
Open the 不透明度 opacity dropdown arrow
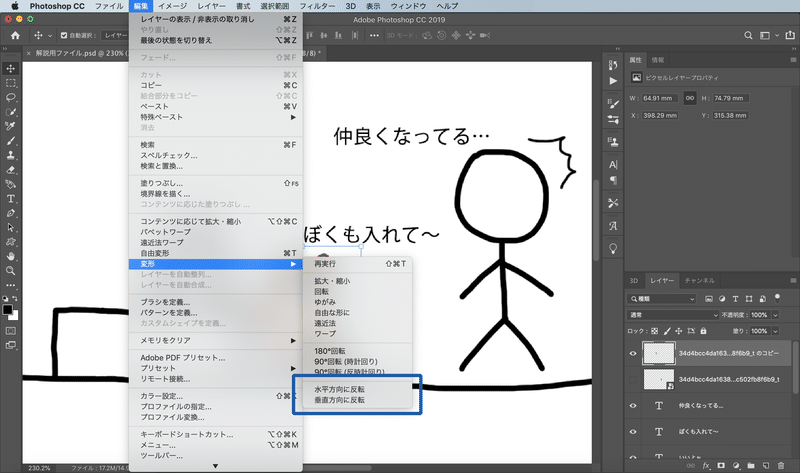[776, 315]
